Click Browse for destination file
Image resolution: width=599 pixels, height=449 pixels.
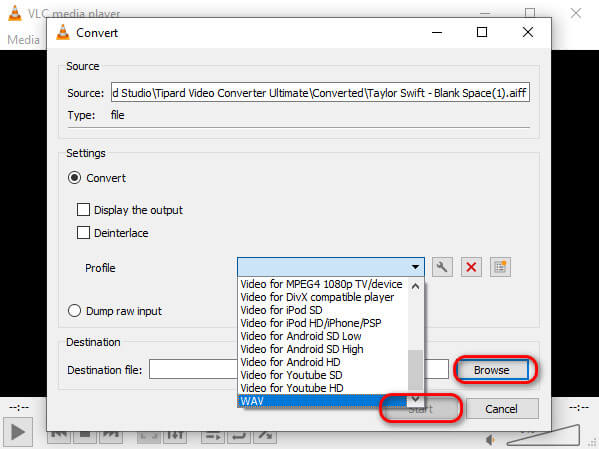[x=492, y=370]
